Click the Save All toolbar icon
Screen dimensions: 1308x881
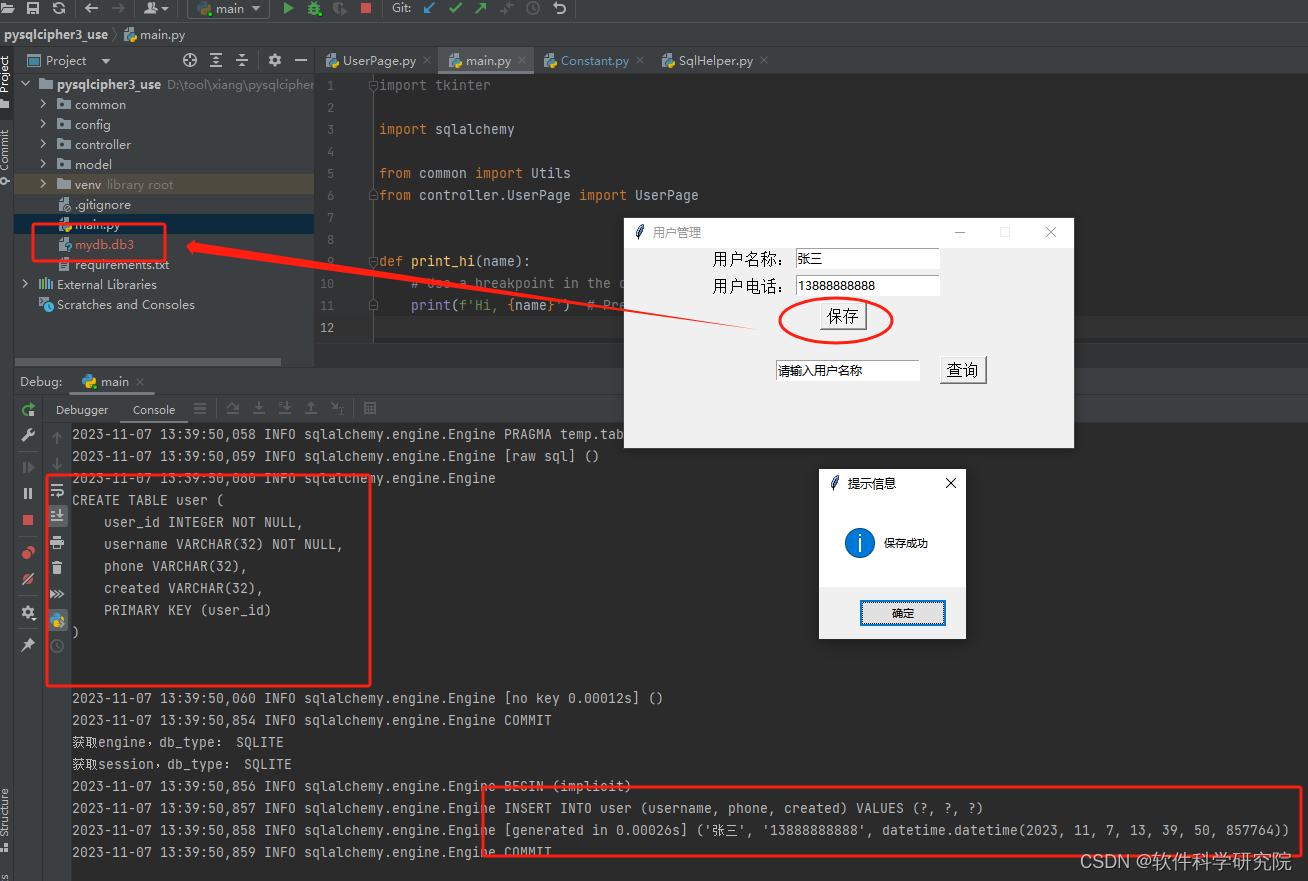click(x=33, y=8)
